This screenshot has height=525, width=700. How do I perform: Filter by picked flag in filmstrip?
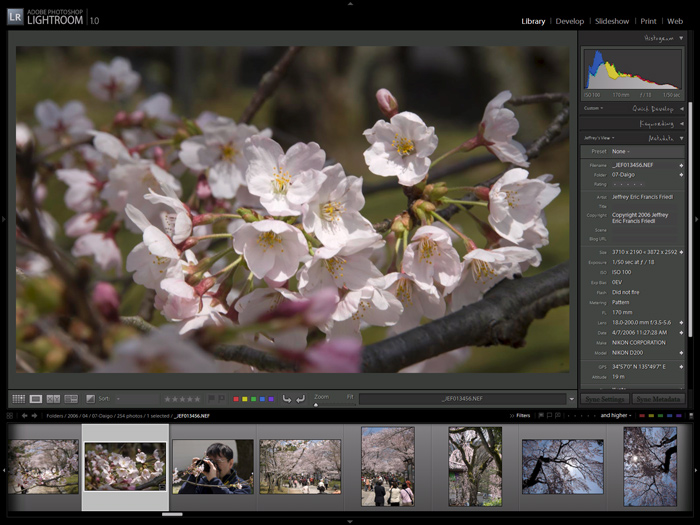[x=541, y=416]
